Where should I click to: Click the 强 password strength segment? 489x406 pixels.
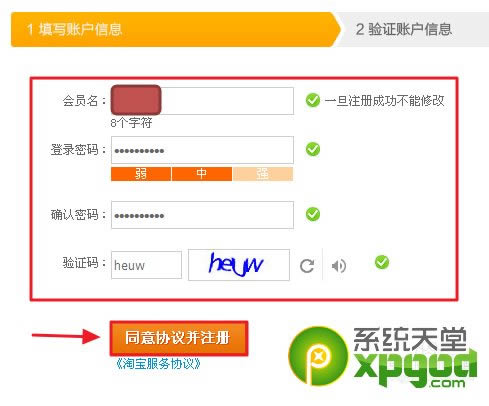click(263, 174)
